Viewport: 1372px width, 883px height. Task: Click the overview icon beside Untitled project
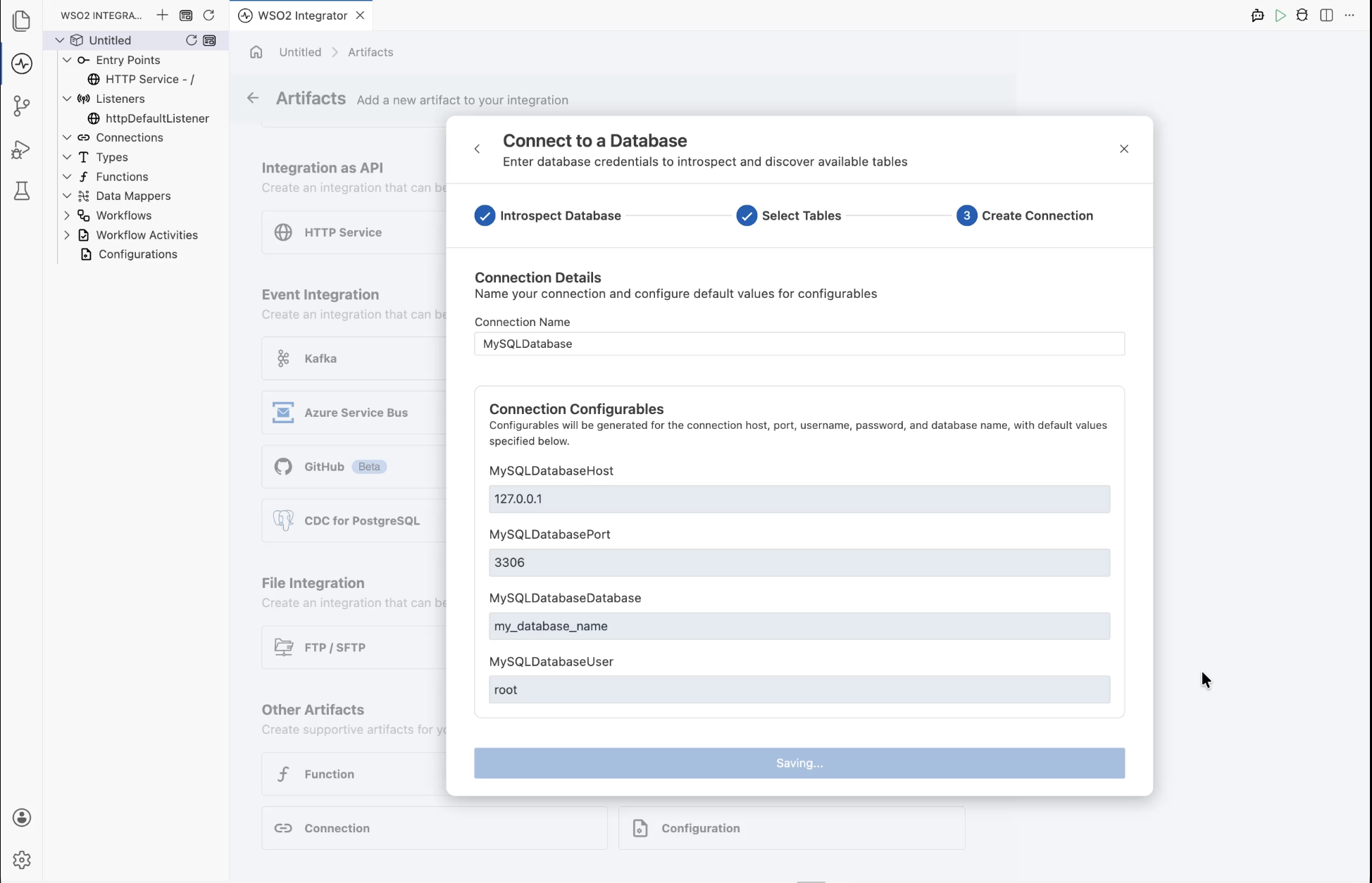pyautogui.click(x=209, y=40)
